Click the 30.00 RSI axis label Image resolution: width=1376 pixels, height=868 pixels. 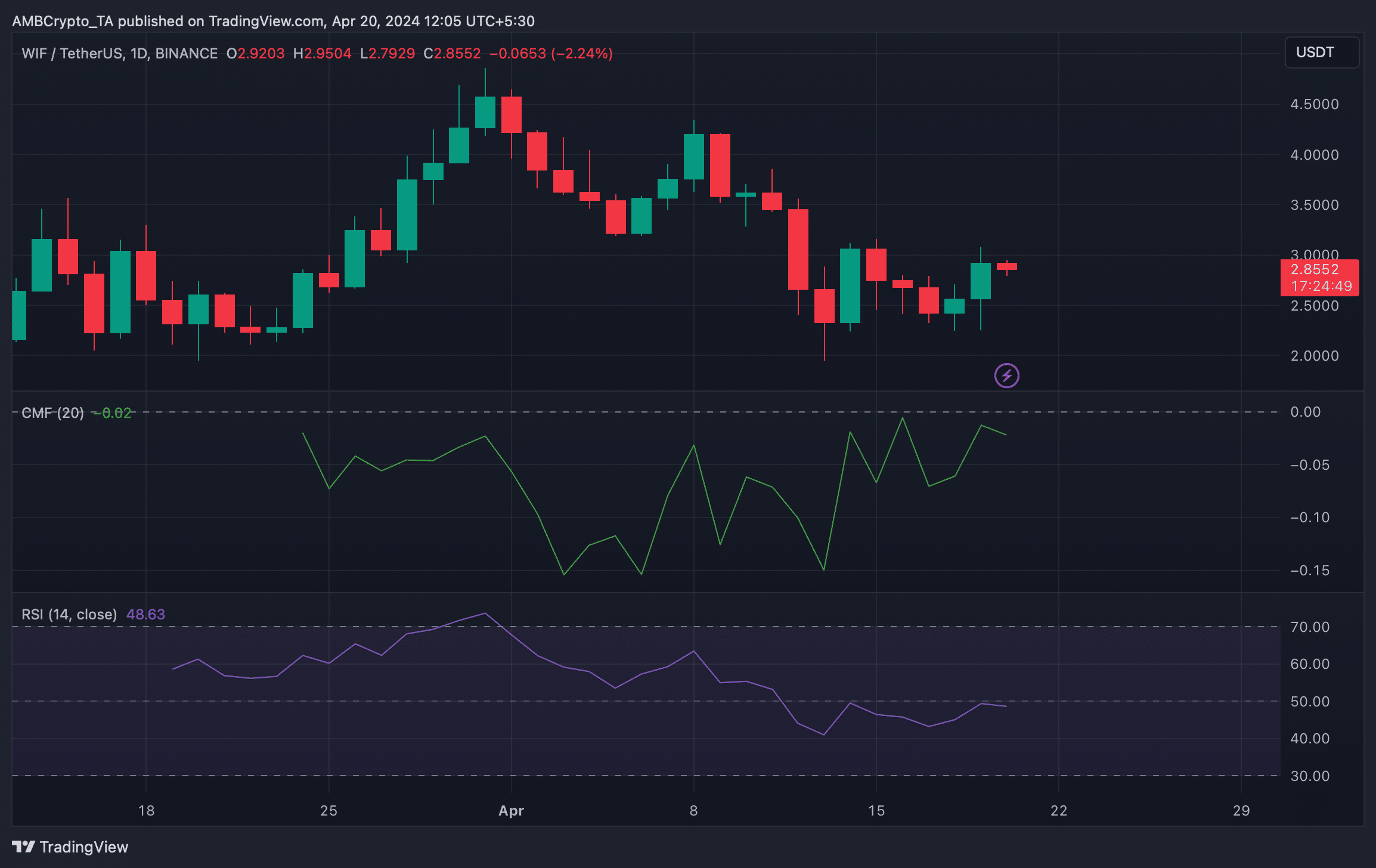[x=1310, y=776]
